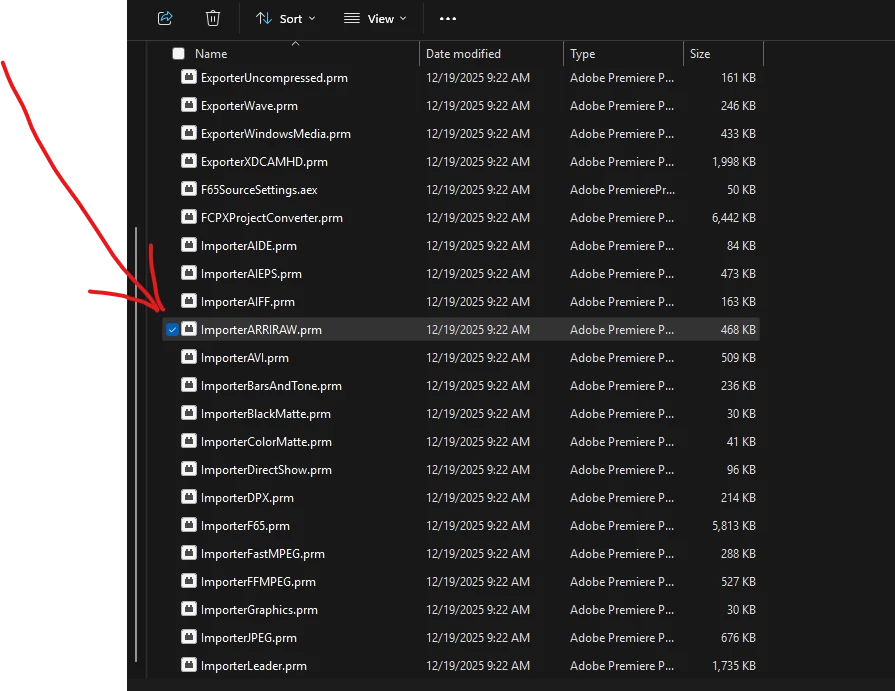
Task: Click the Share icon in toolbar
Action: (x=165, y=18)
